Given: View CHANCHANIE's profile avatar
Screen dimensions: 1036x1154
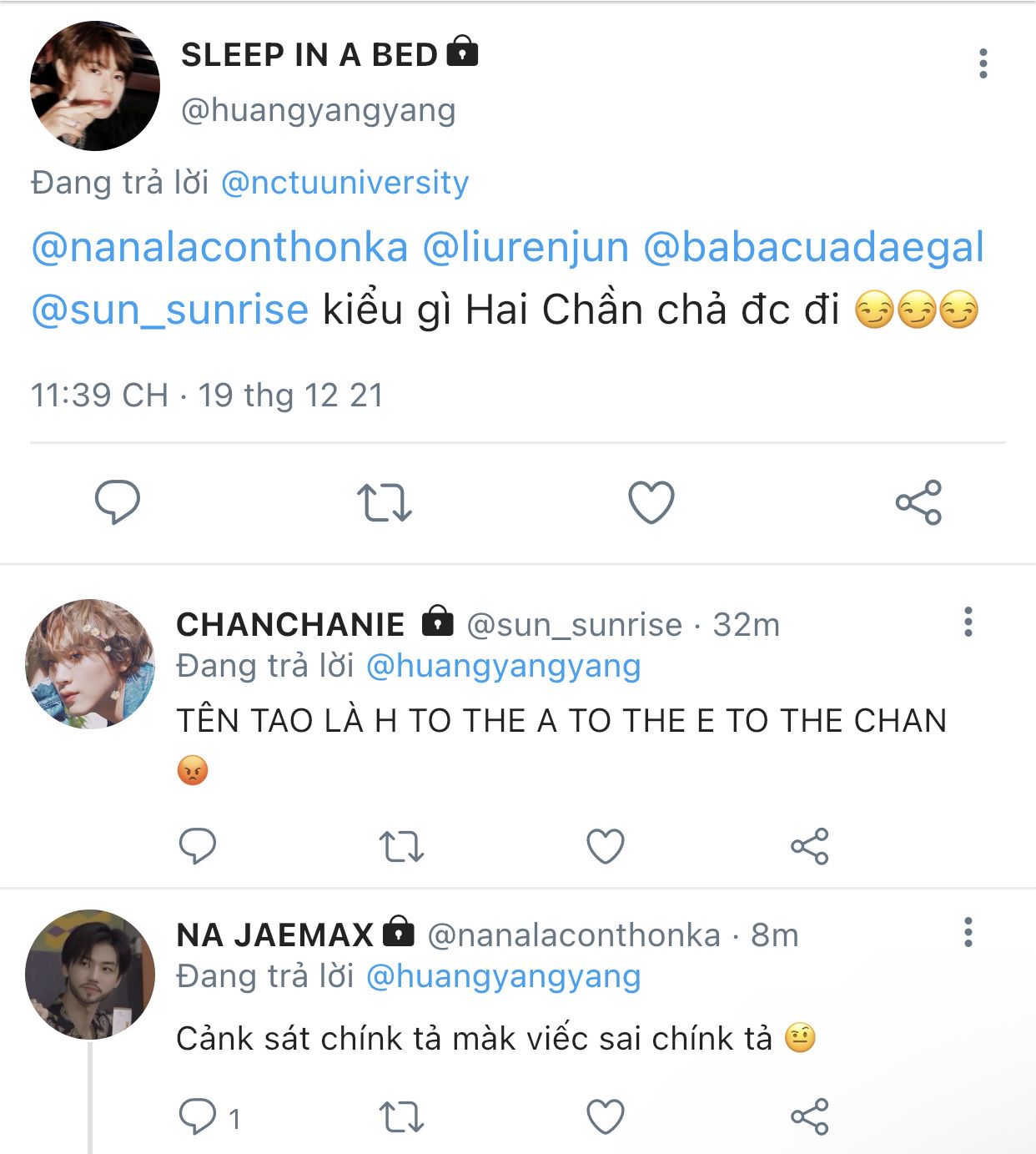Looking at the screenshot, I should tap(90, 663).
